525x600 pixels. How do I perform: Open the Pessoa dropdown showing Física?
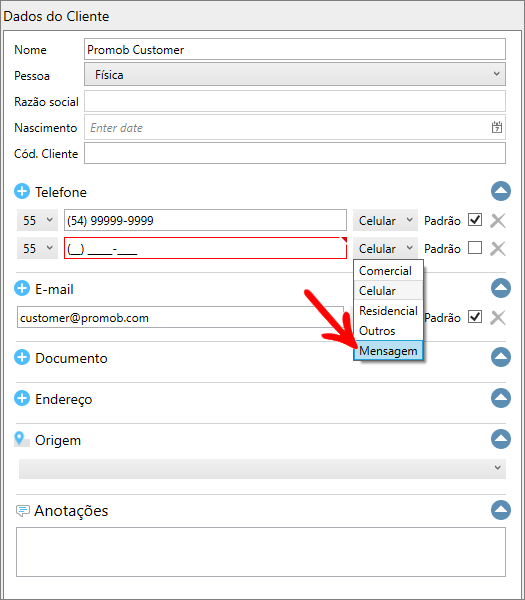click(295, 74)
